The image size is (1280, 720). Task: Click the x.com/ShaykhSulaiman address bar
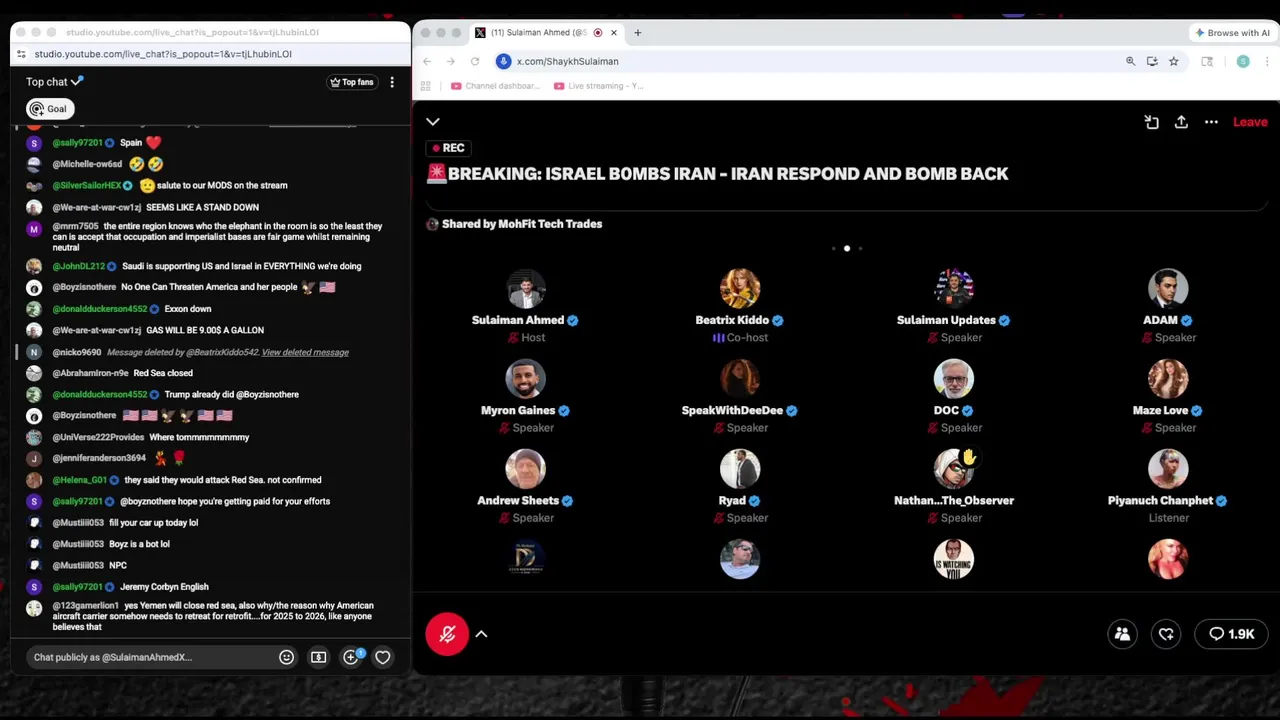(567, 61)
